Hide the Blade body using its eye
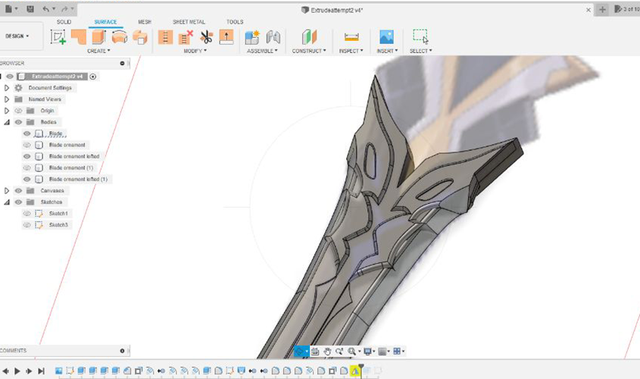Image resolution: width=640 pixels, height=379 pixels. (x=27, y=133)
